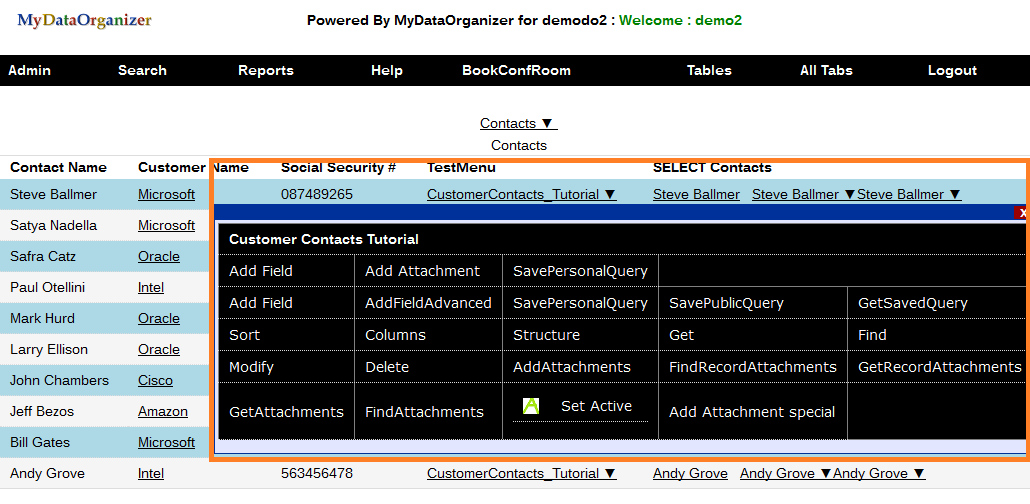Open CustomerContacts_Tutorial dropdown in Andy Grove row
Image resolution: width=1030 pixels, height=504 pixels.
521,473
